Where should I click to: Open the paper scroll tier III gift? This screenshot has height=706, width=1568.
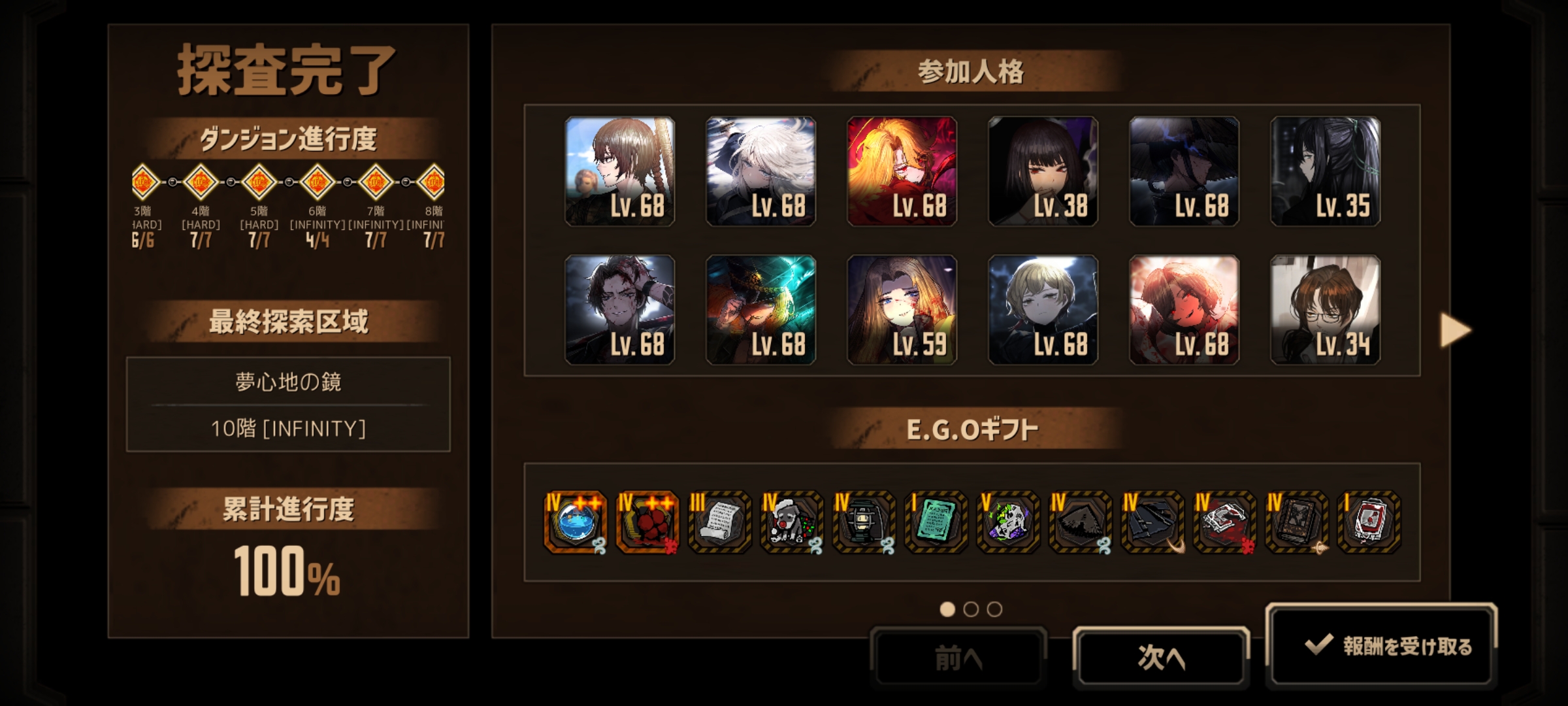coord(719,522)
